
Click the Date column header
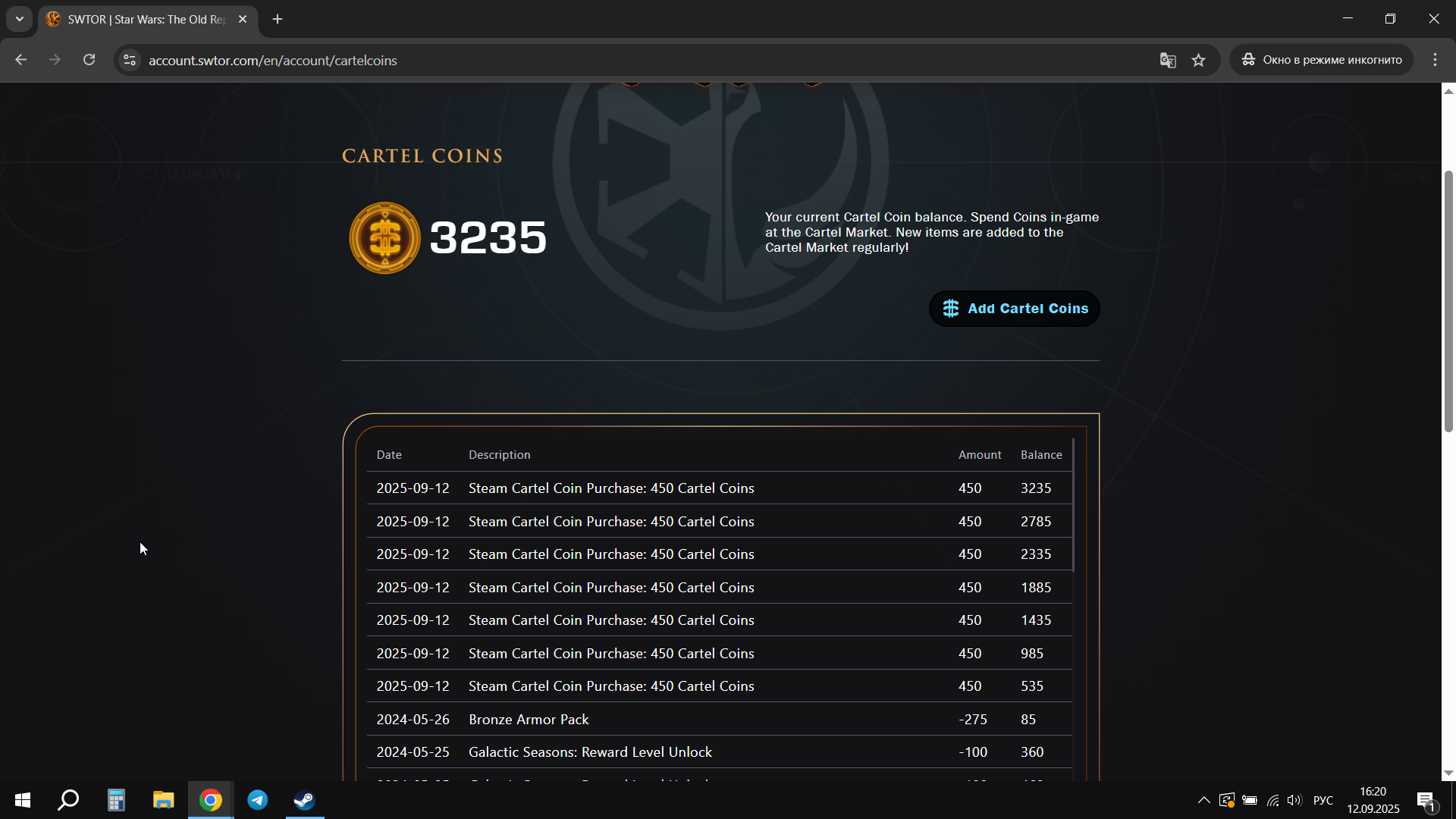coord(389,455)
